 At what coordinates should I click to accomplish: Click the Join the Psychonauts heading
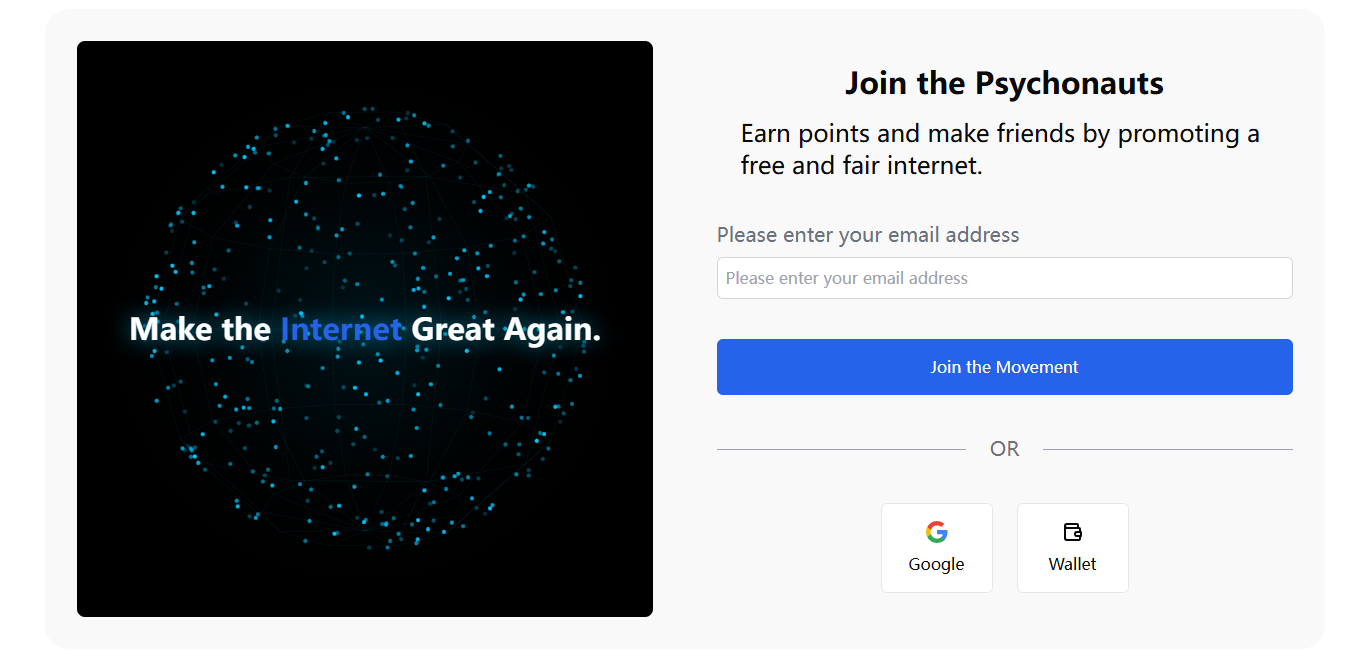[x=1004, y=83]
